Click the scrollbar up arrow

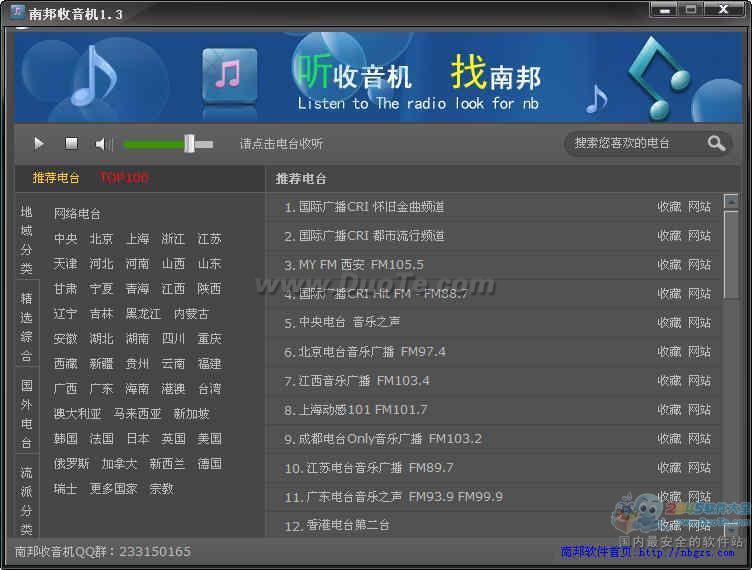point(731,201)
